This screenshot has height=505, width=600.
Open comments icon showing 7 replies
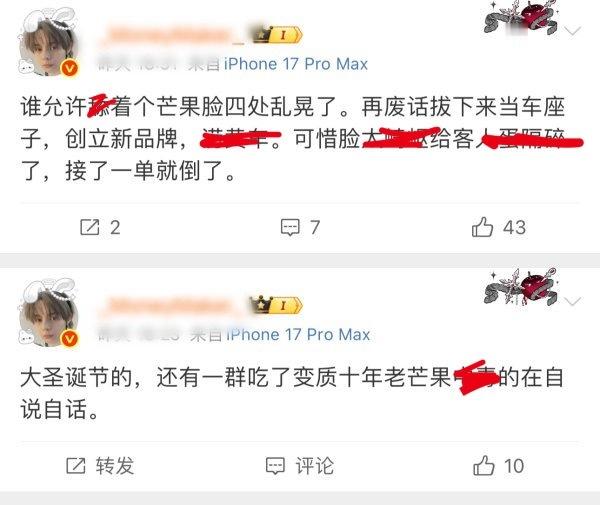[x=290, y=227]
